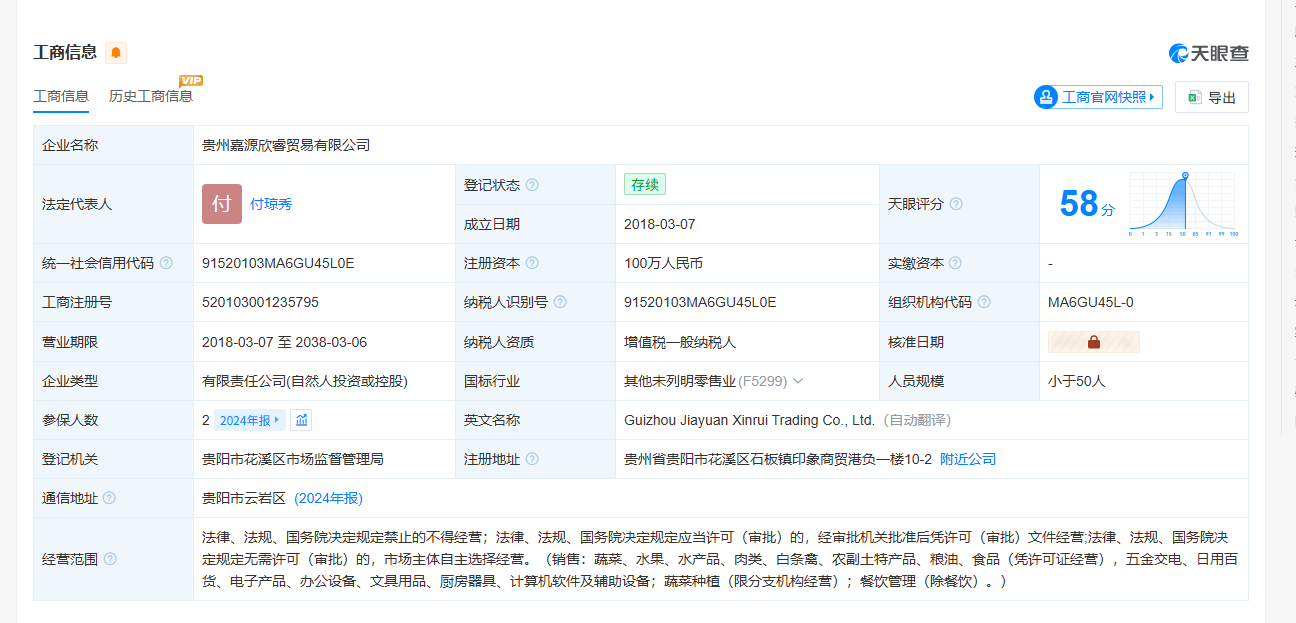
Task: Click the 天眼查 logo
Action: pos(1209,54)
